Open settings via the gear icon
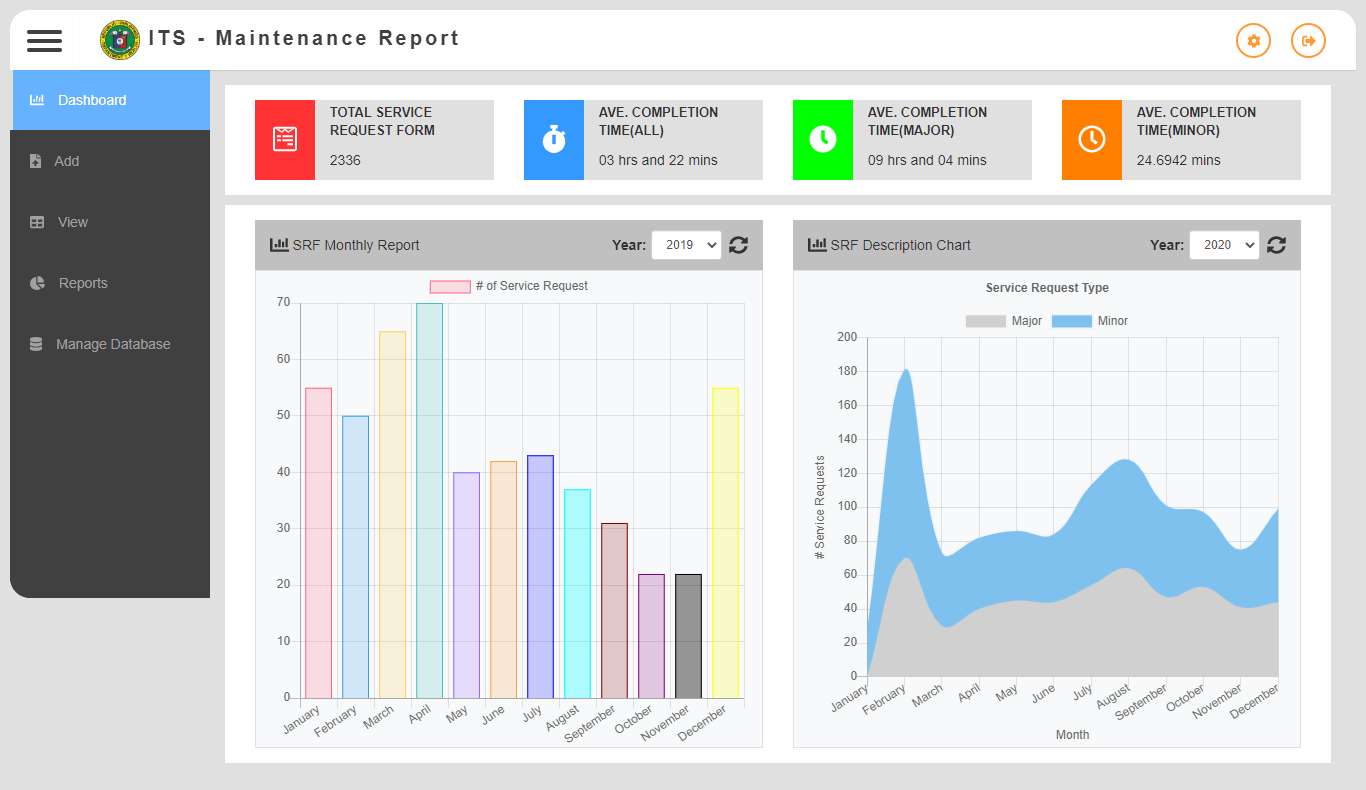 pyautogui.click(x=1253, y=41)
